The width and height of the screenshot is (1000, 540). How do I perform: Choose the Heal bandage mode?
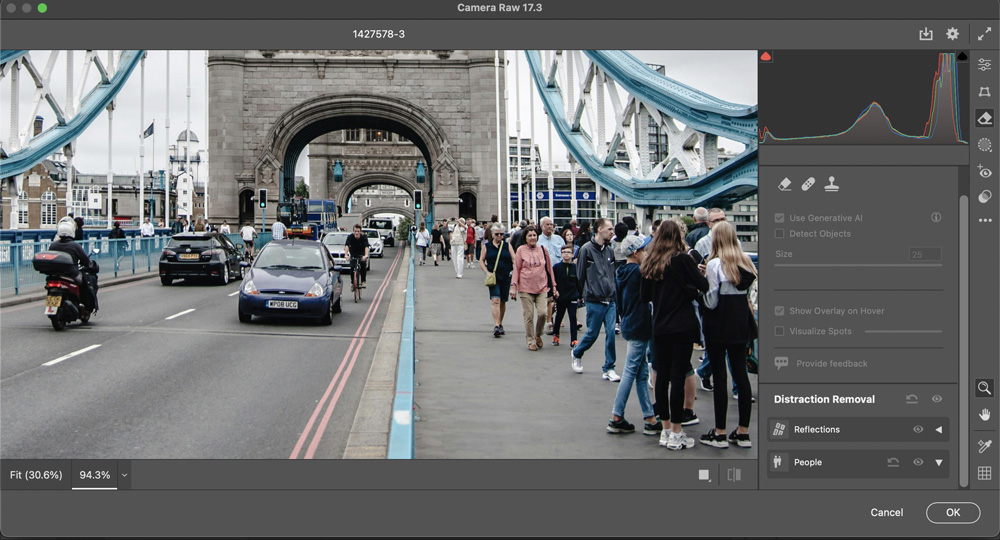(808, 184)
